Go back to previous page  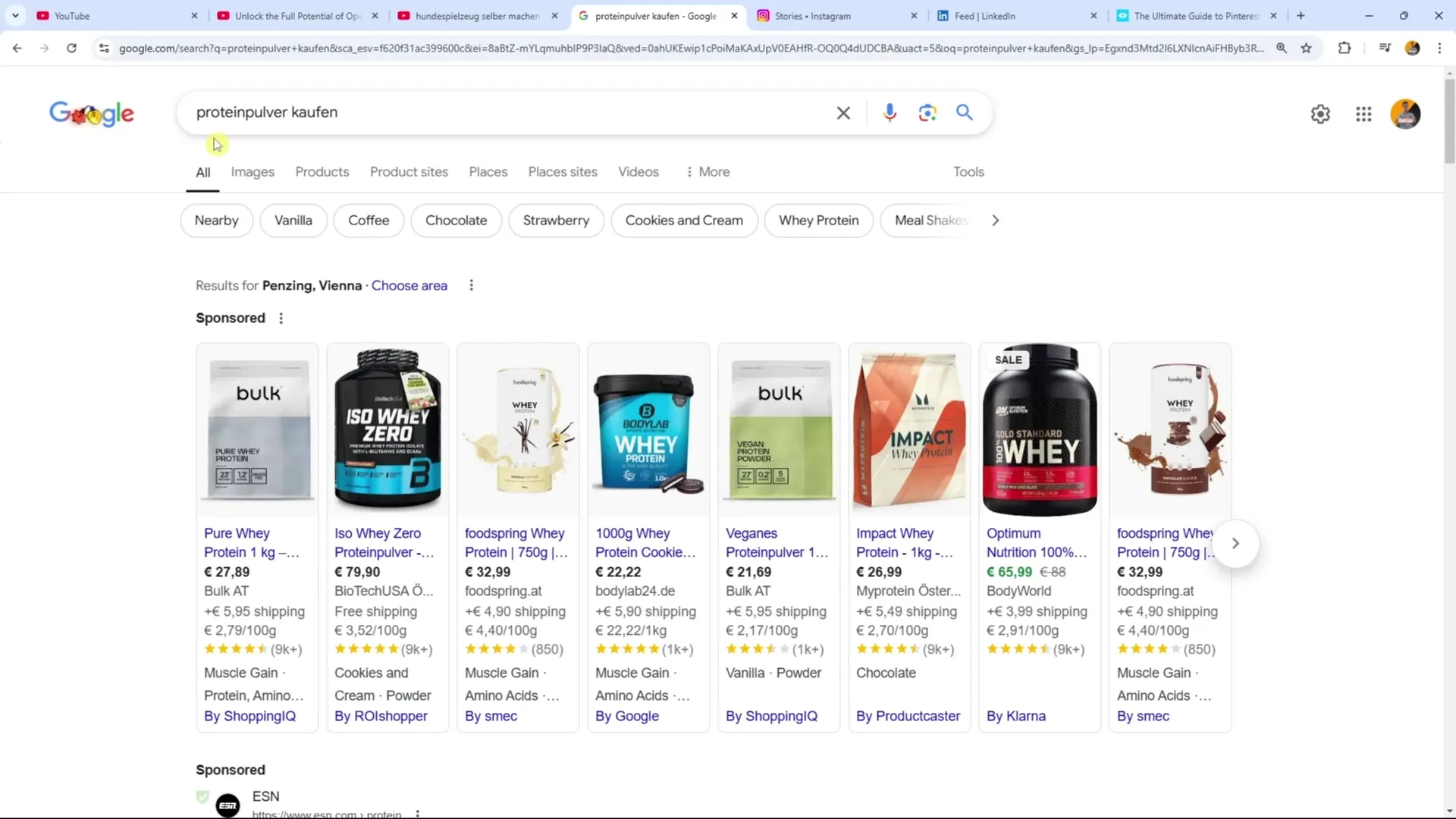click(x=17, y=48)
